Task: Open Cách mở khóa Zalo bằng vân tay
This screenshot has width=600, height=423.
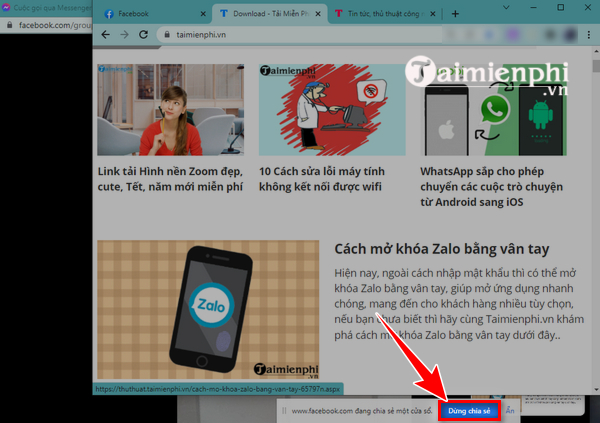Action: (442, 249)
